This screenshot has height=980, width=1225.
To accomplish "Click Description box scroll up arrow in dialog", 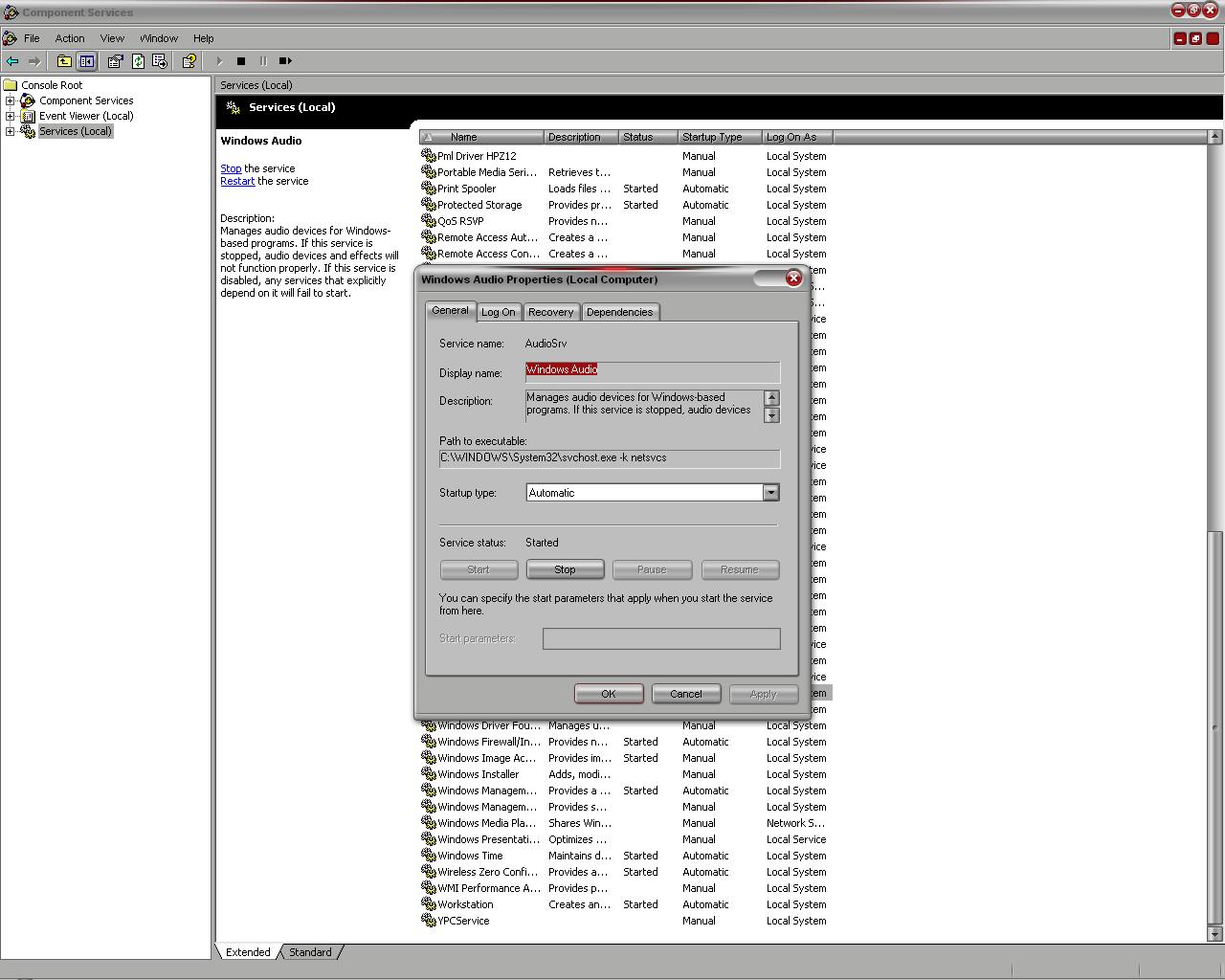I will 771,398.
